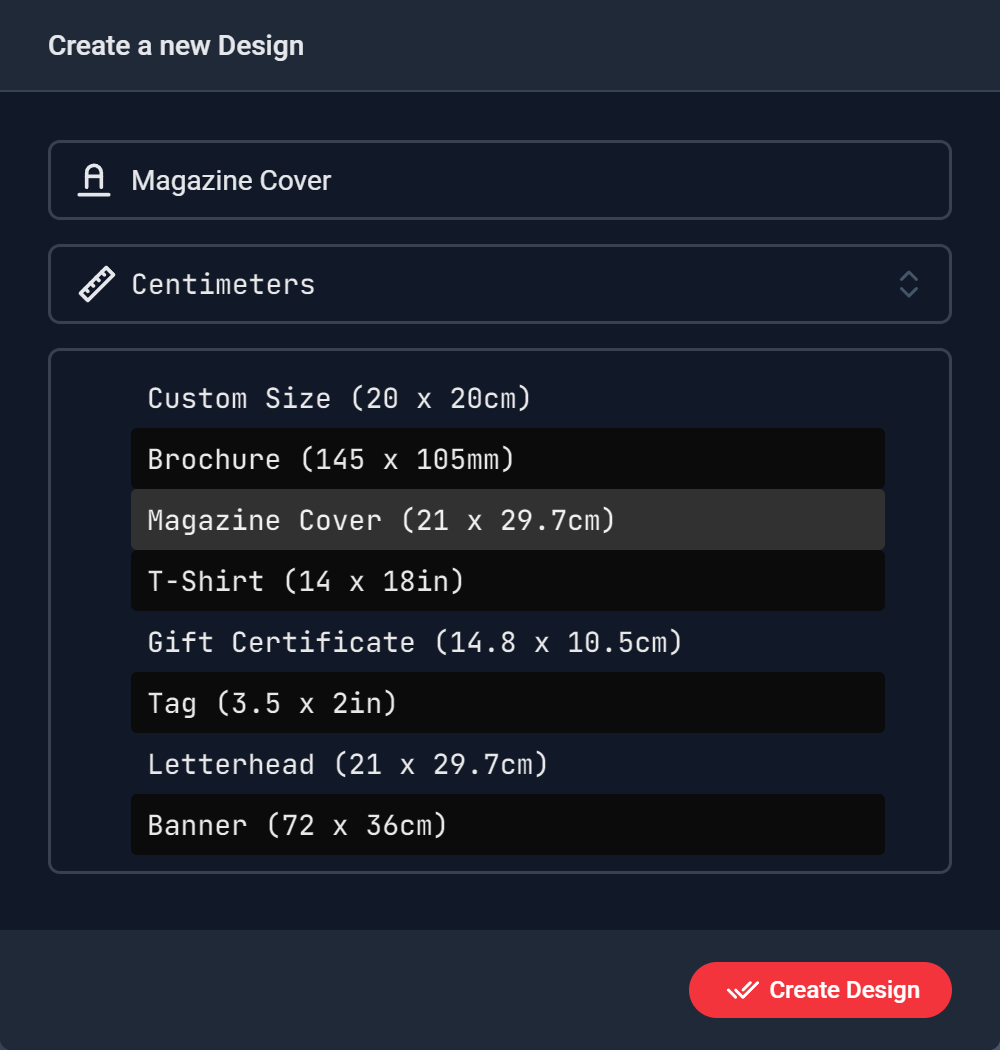Select the Custom Size (20 x 20cm) preset

tap(508, 398)
